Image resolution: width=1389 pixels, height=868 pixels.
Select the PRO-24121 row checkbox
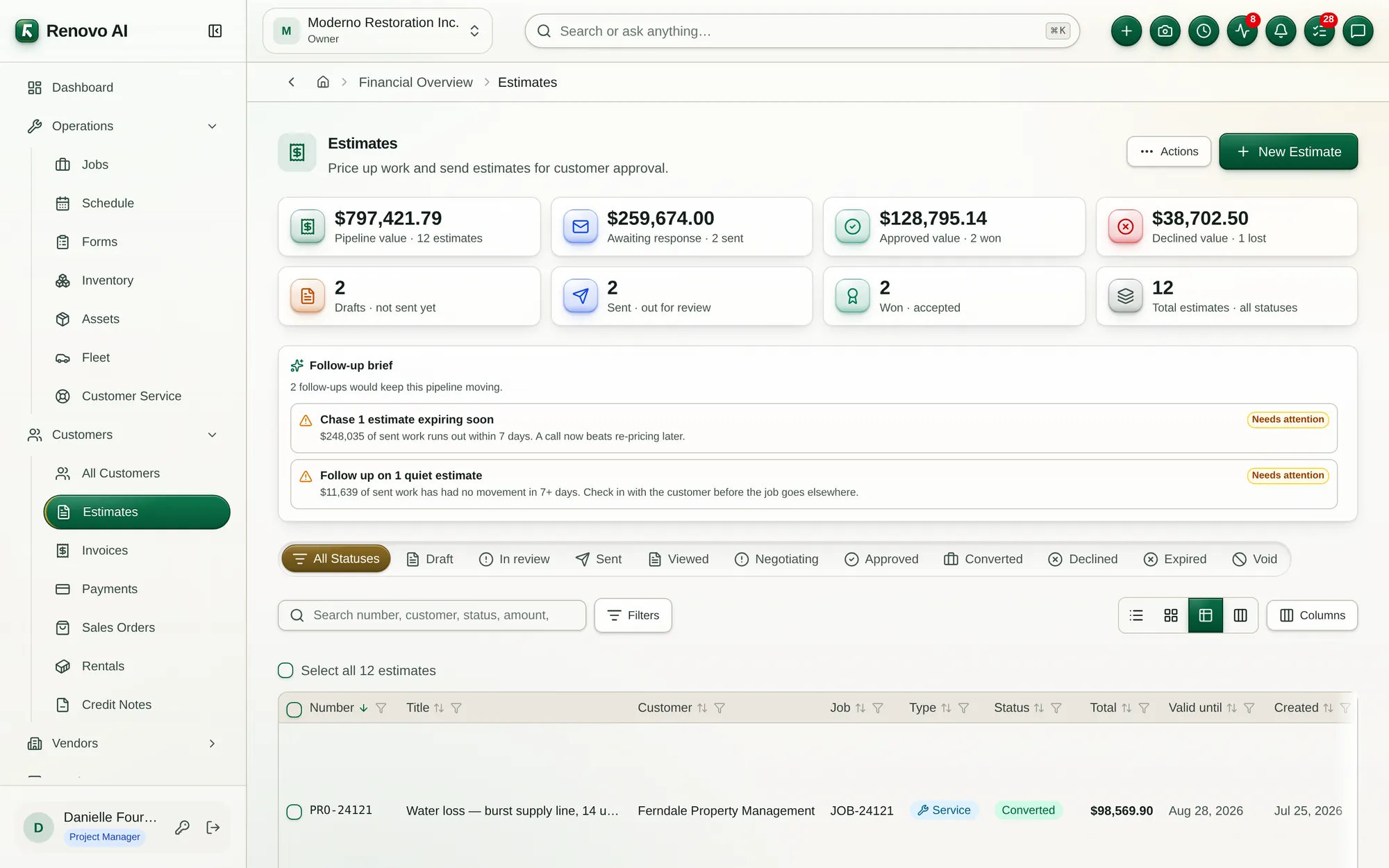[x=294, y=812]
